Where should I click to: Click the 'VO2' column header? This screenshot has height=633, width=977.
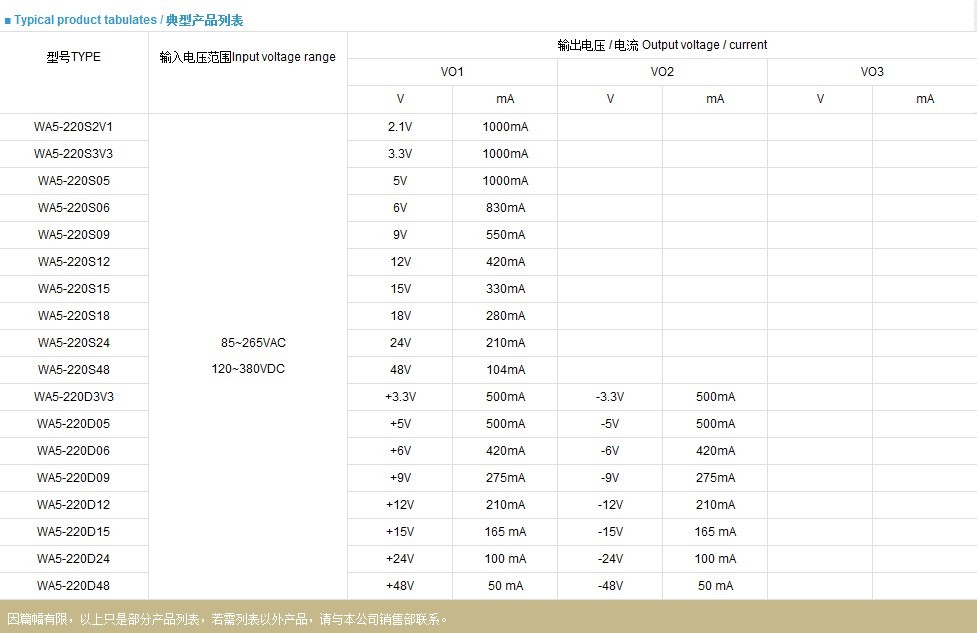click(662, 72)
